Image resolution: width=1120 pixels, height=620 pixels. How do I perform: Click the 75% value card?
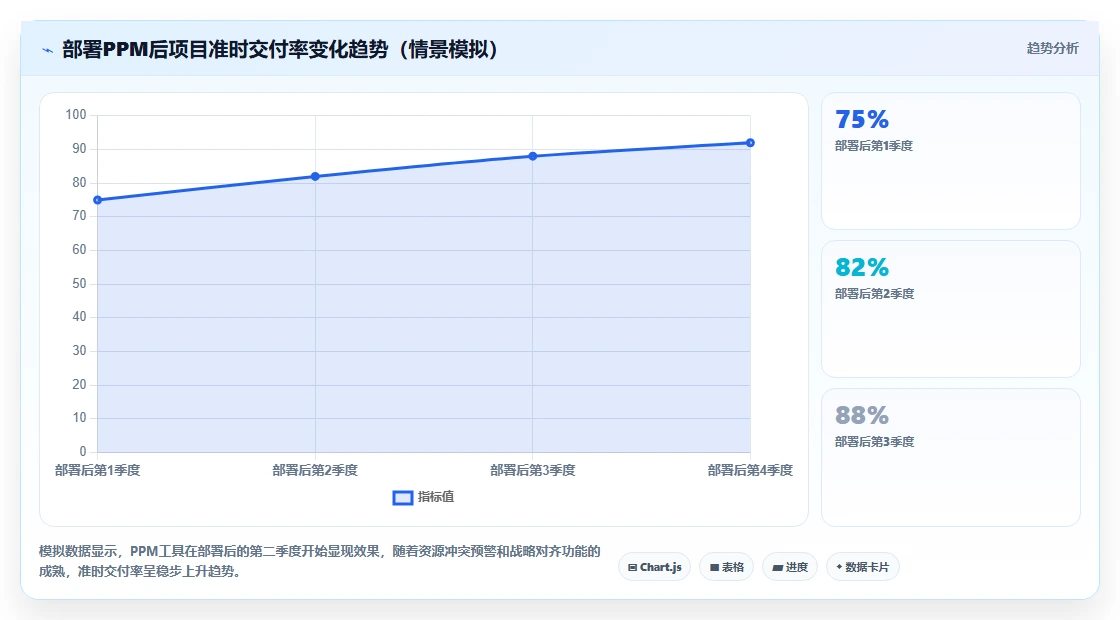click(951, 161)
